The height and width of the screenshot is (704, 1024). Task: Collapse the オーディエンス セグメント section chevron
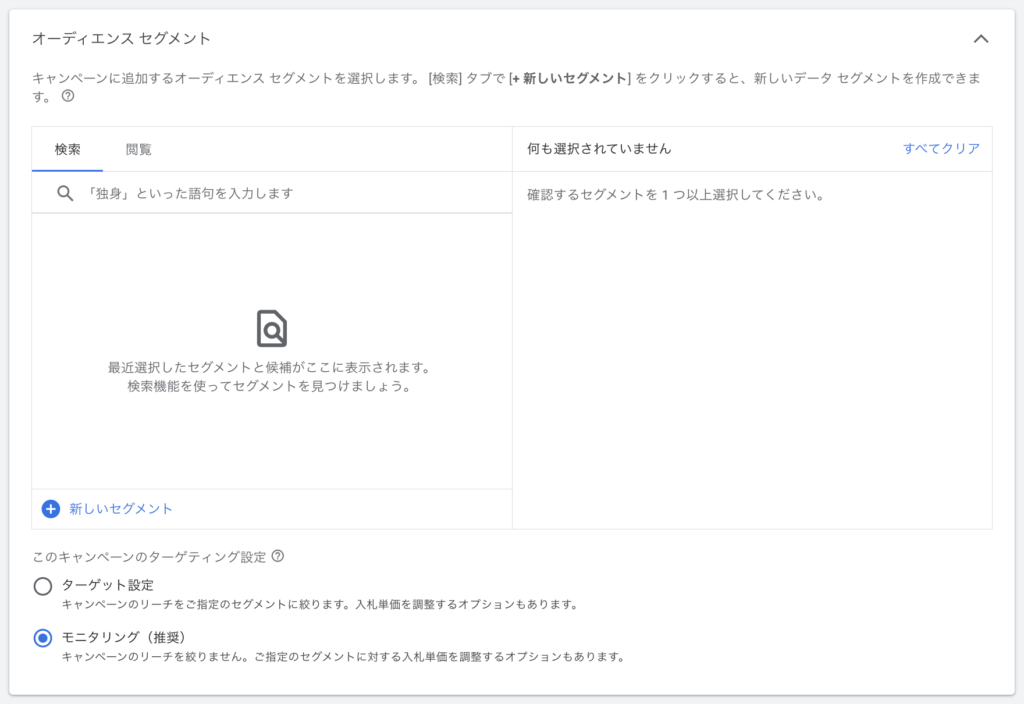click(980, 39)
